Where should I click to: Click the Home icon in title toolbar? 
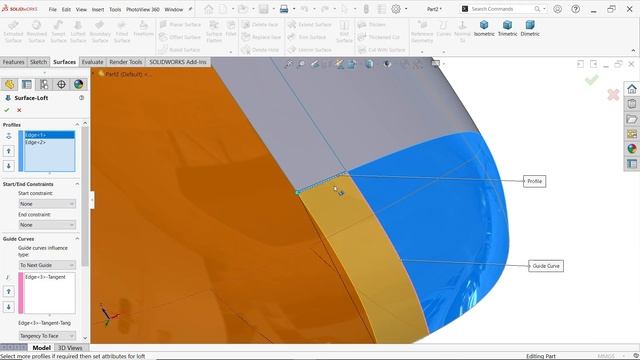coord(209,9)
